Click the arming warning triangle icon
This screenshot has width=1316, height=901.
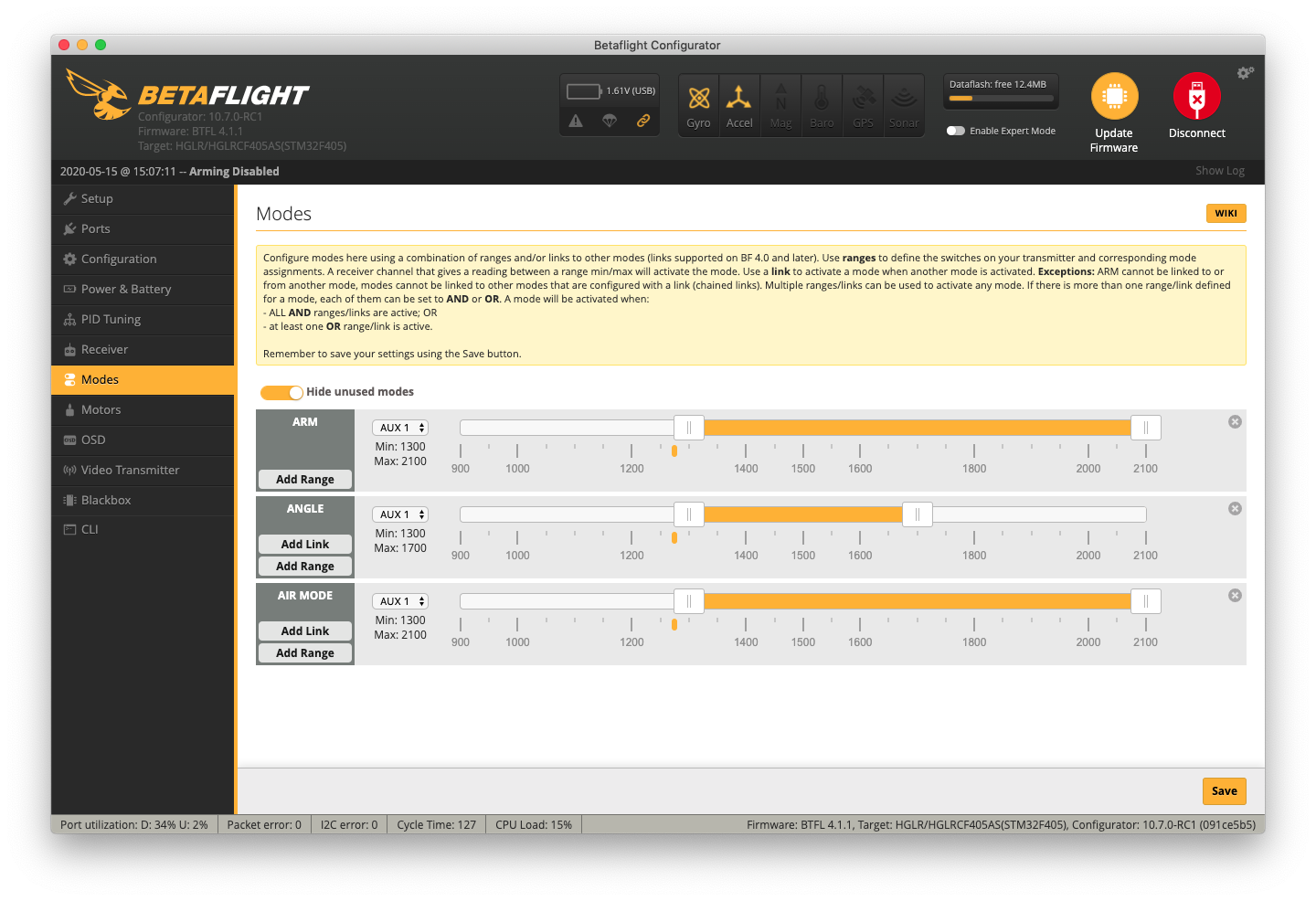click(576, 121)
